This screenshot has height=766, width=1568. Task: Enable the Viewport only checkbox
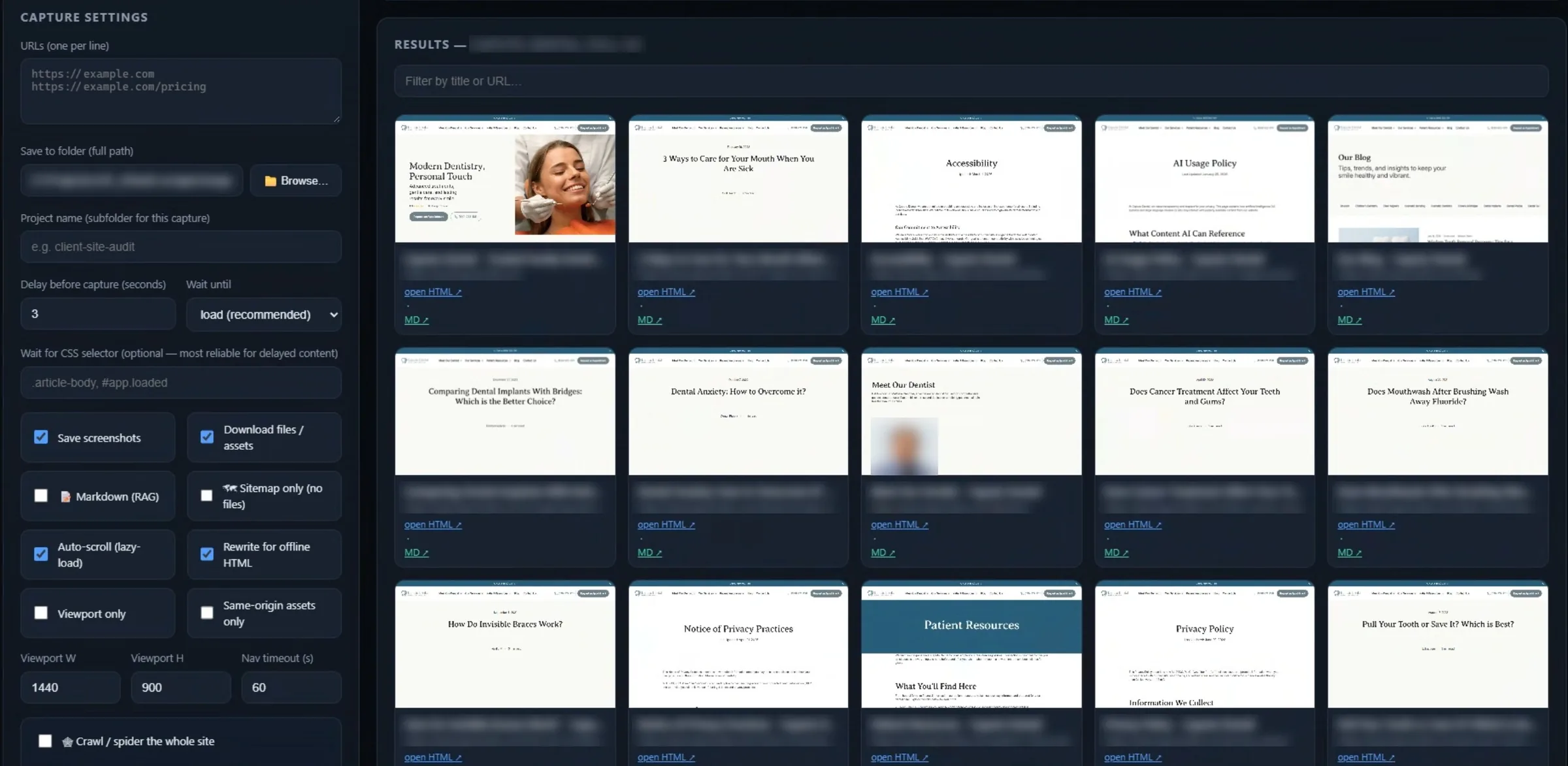click(x=41, y=613)
